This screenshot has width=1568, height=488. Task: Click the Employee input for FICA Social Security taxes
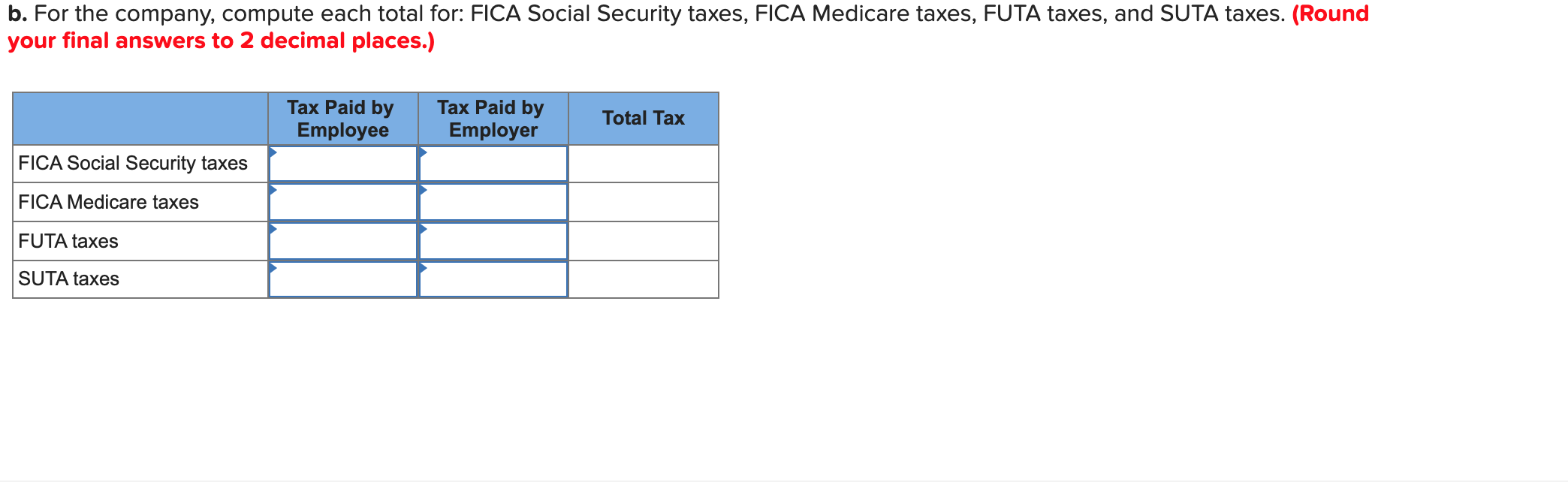(x=343, y=164)
